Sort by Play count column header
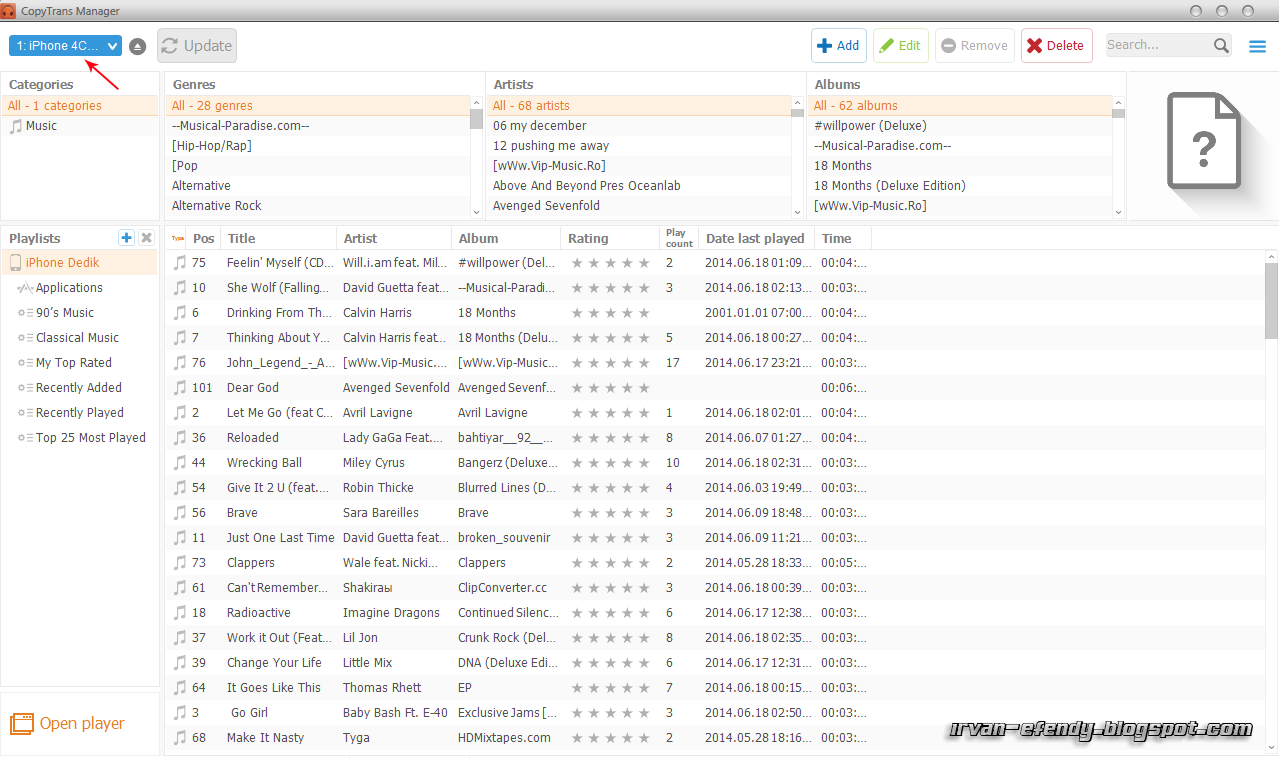 tap(679, 238)
